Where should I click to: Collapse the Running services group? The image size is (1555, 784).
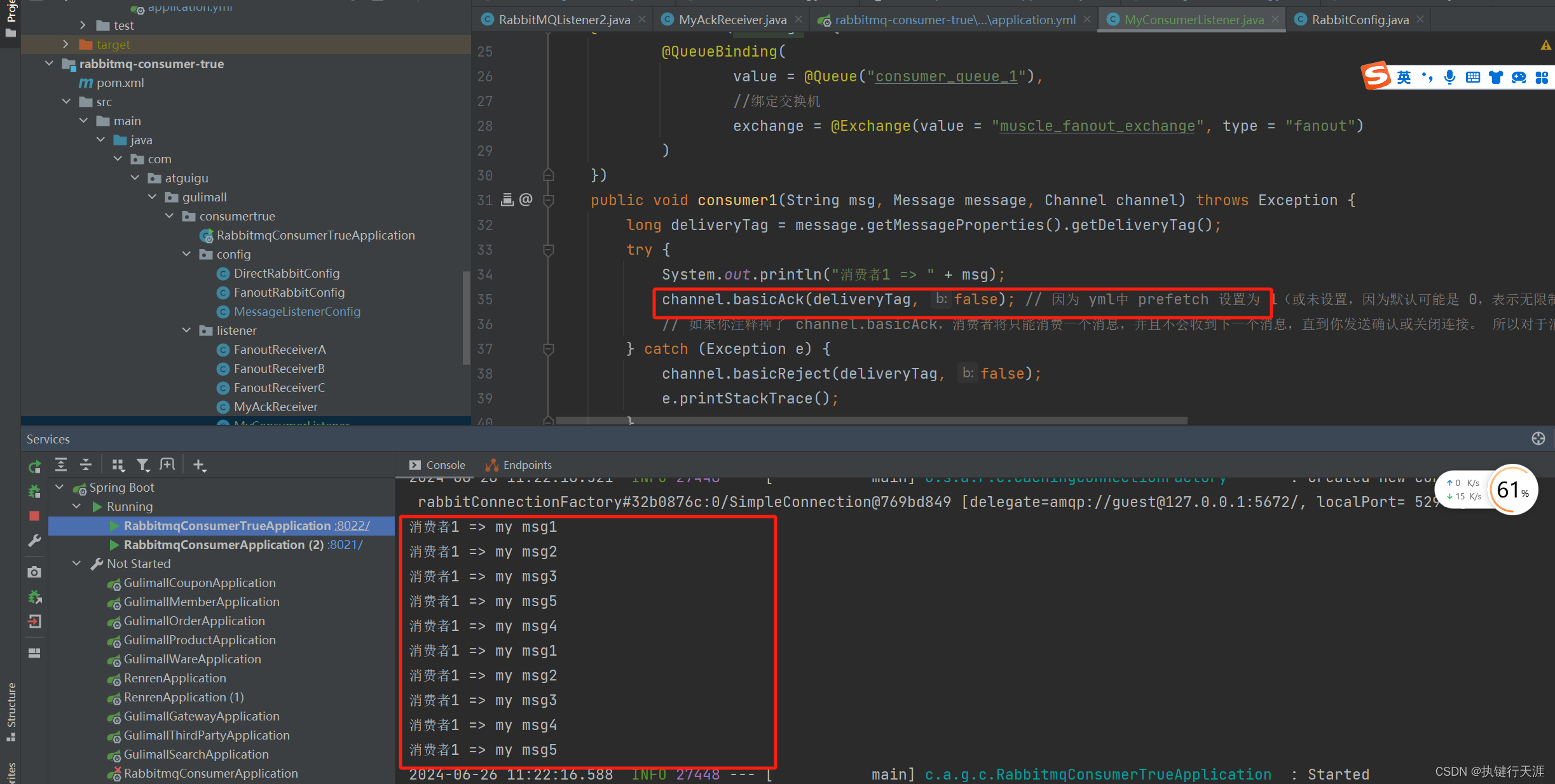tap(77, 506)
